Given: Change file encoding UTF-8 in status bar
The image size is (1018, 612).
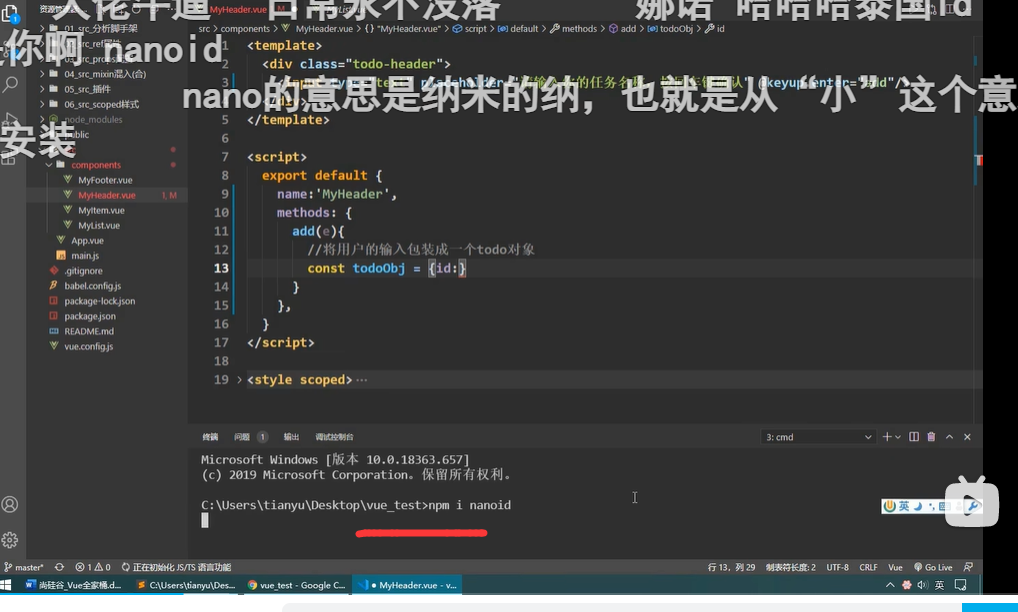Looking at the screenshot, I should (838, 567).
